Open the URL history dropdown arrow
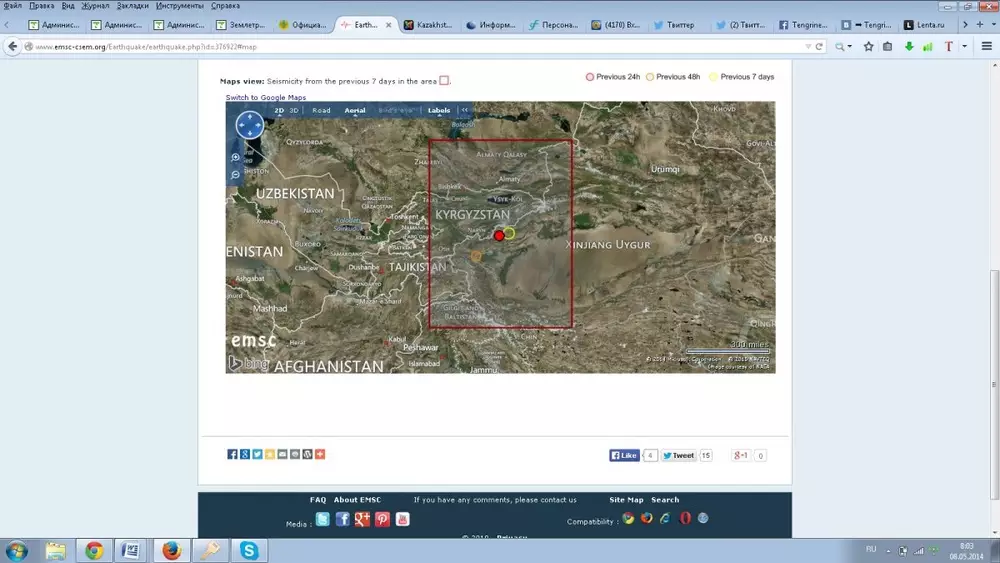The width and height of the screenshot is (1000, 563). point(808,46)
